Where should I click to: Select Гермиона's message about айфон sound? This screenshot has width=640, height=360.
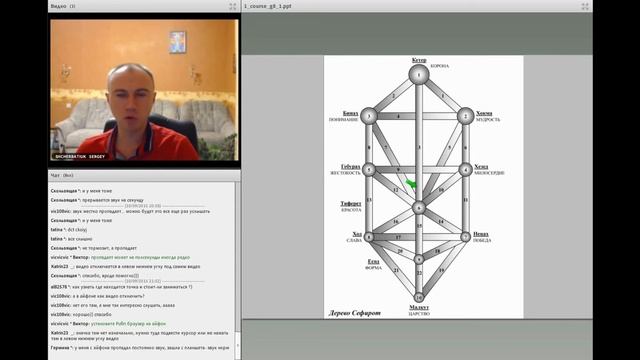[x=140, y=348]
